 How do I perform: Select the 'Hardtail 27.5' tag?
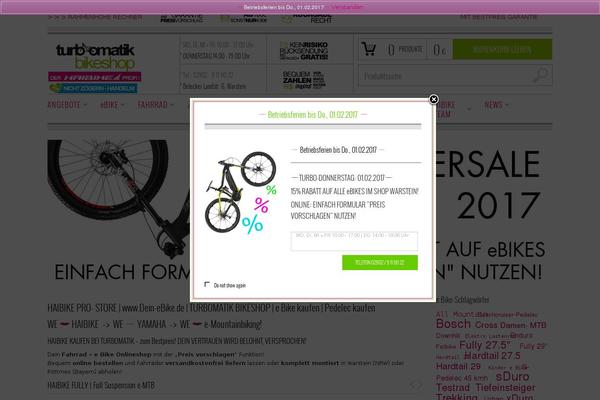coord(492,356)
